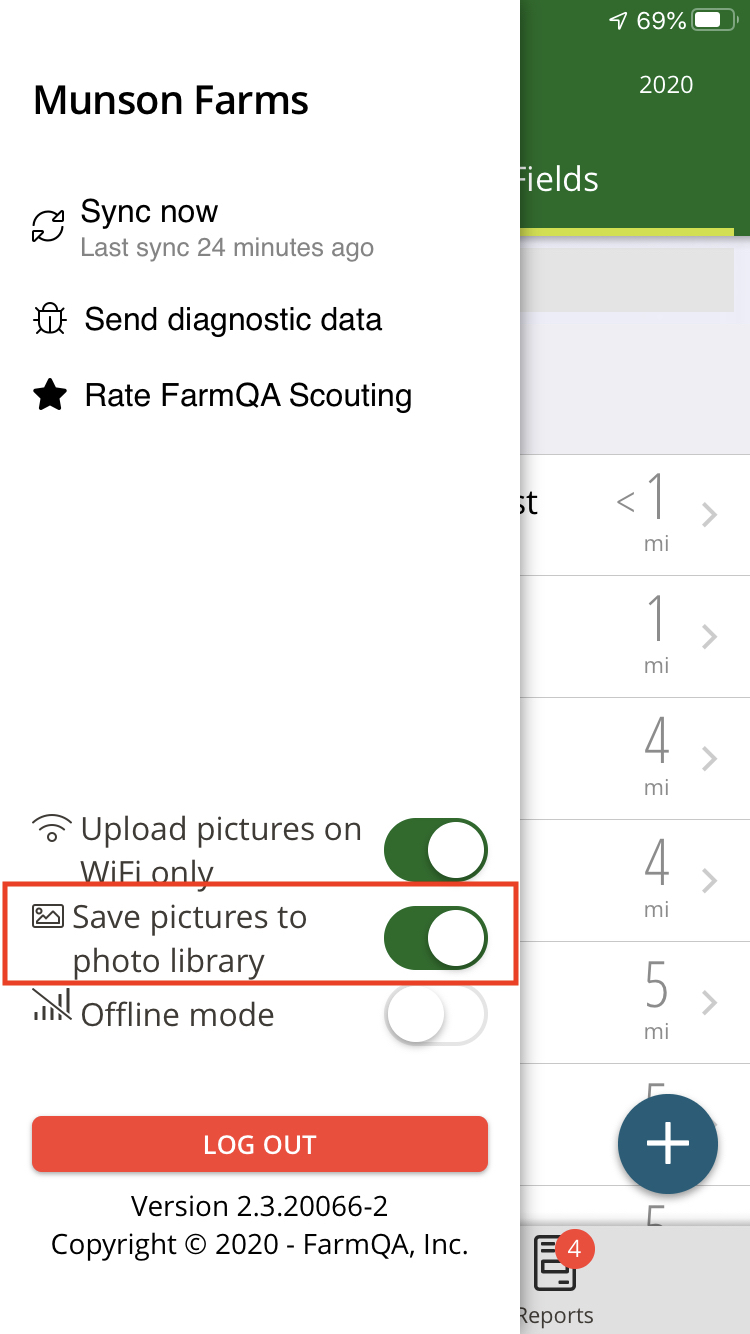Select Send diagnostic data menu item
The width and height of the screenshot is (750, 1334).
click(x=233, y=320)
